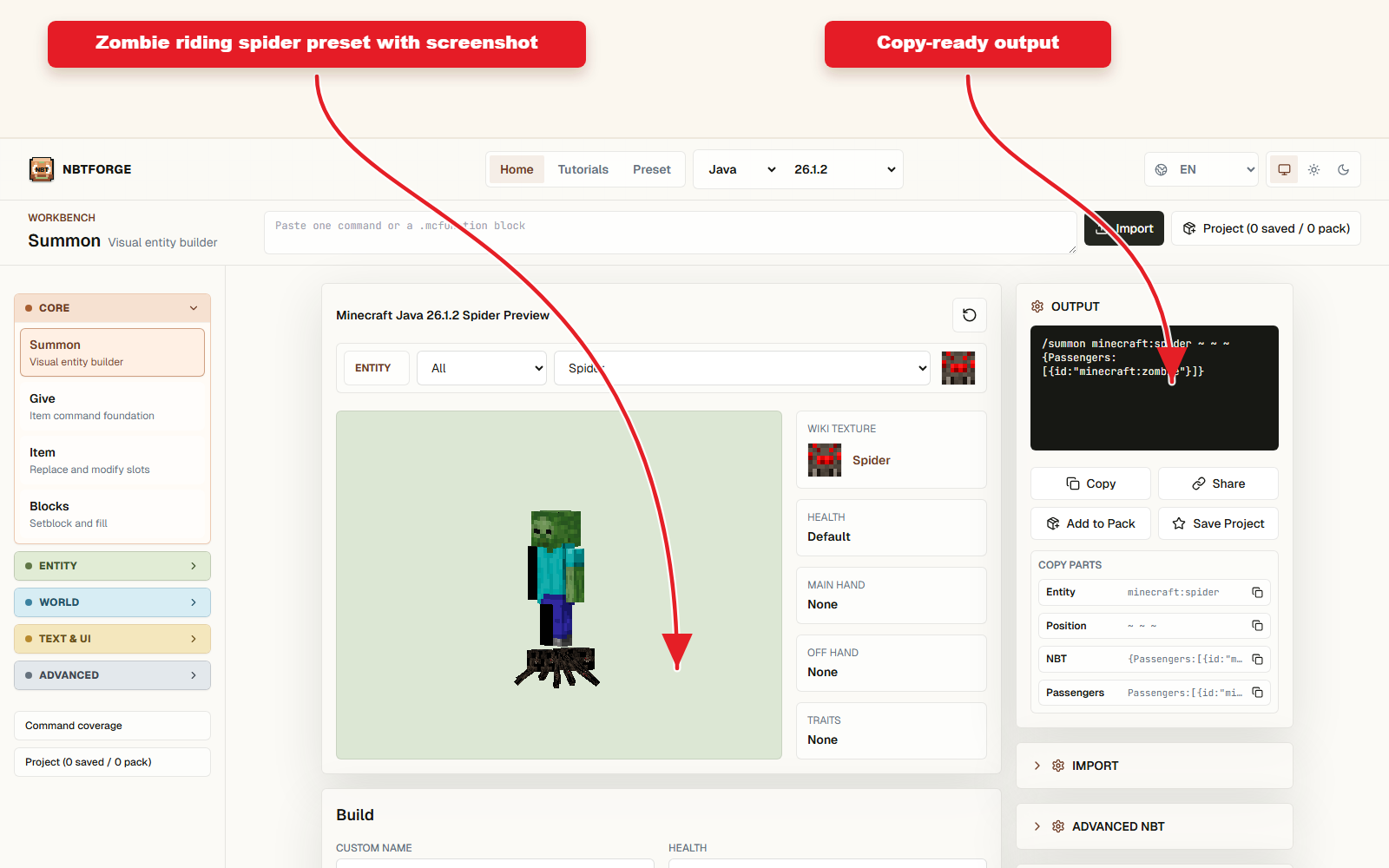Select the desktop system theme icon
Image resolution: width=1389 pixels, height=868 pixels.
click(1284, 169)
